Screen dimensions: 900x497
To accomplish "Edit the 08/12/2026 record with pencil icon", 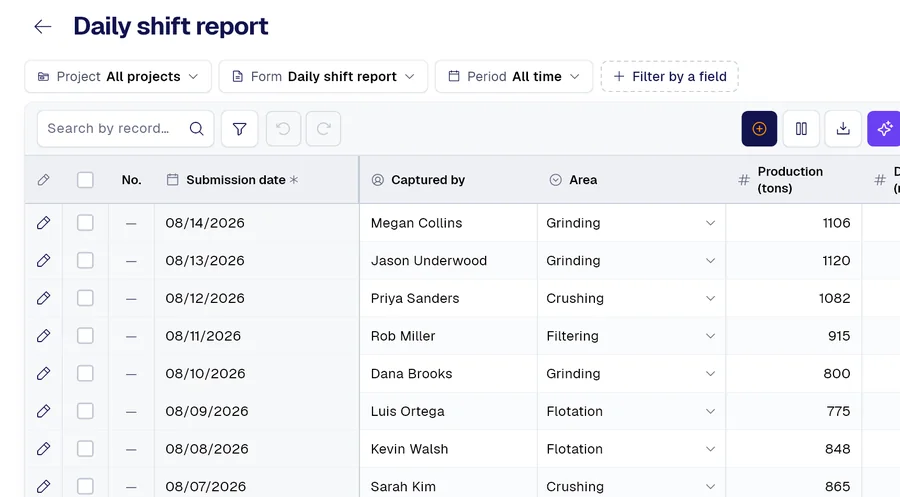I will coord(43,298).
